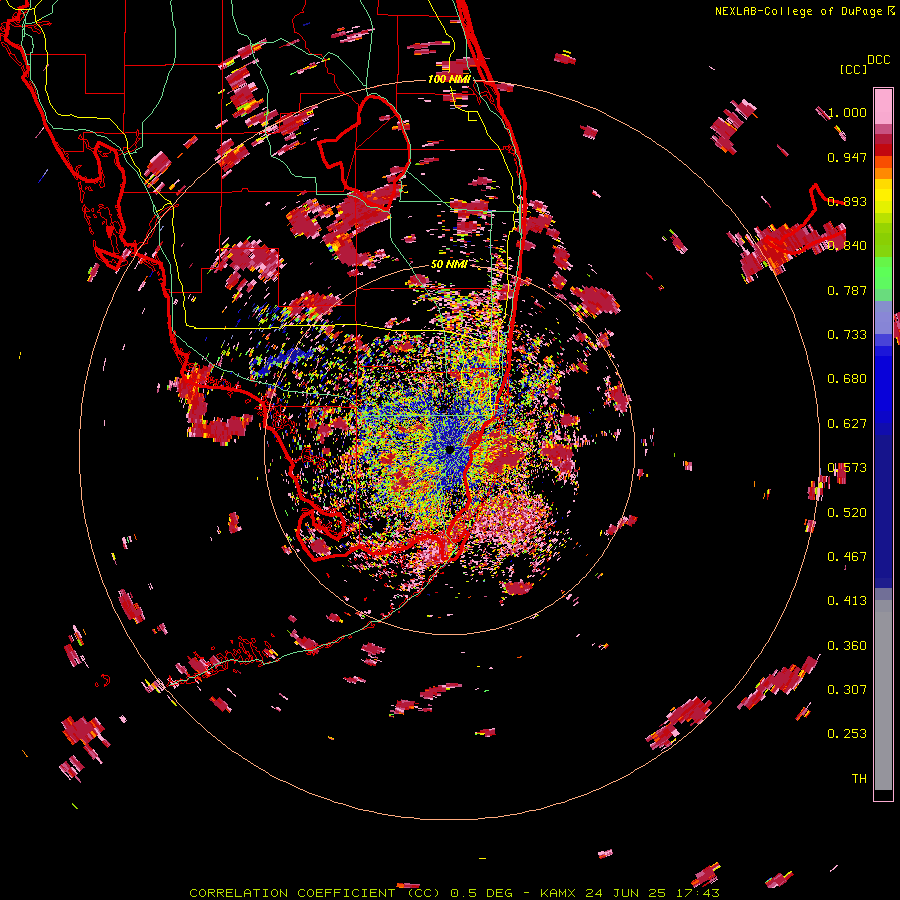Click the light pink top segment of the color bar
This screenshot has width=900, height=900.
[x=883, y=107]
